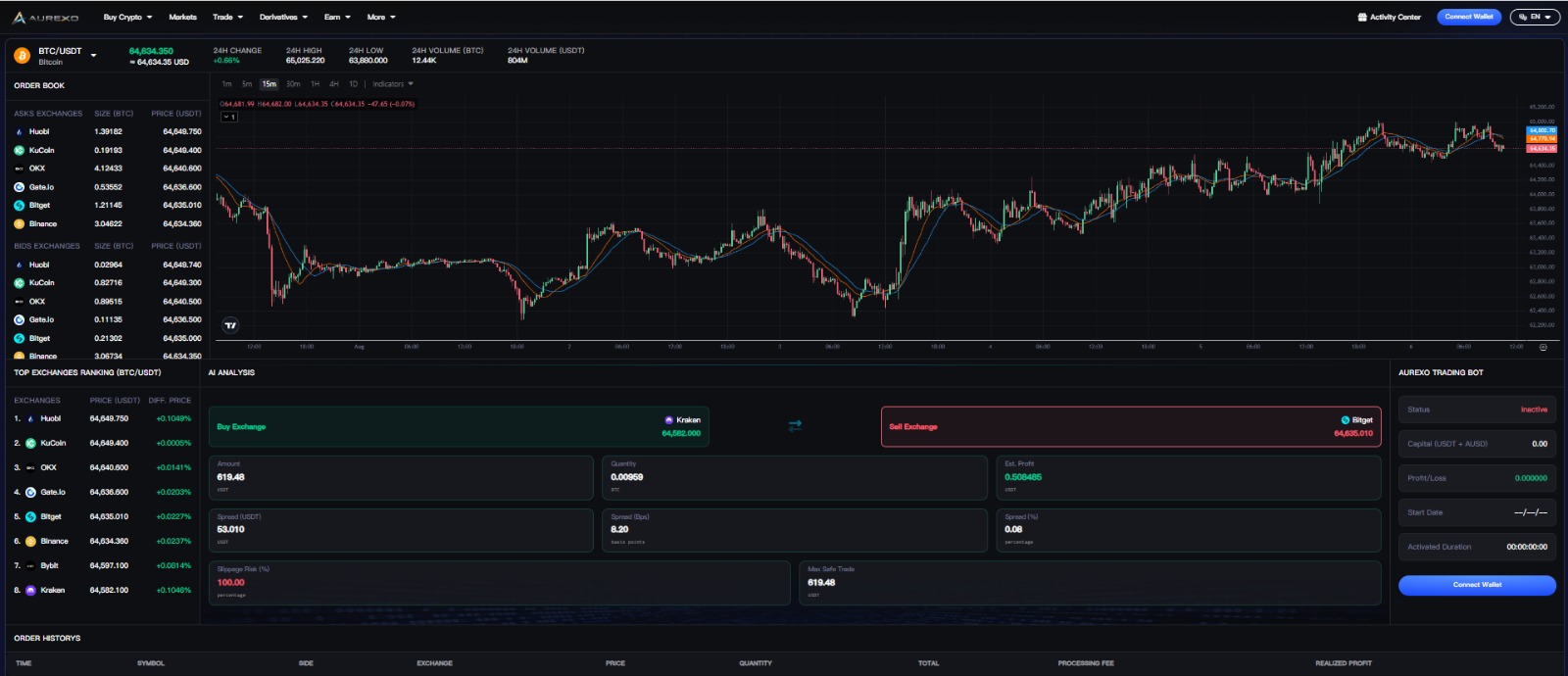The image size is (1568, 676).
Task: Click the red 64,634.35 price axis label
Action: 1542,148
